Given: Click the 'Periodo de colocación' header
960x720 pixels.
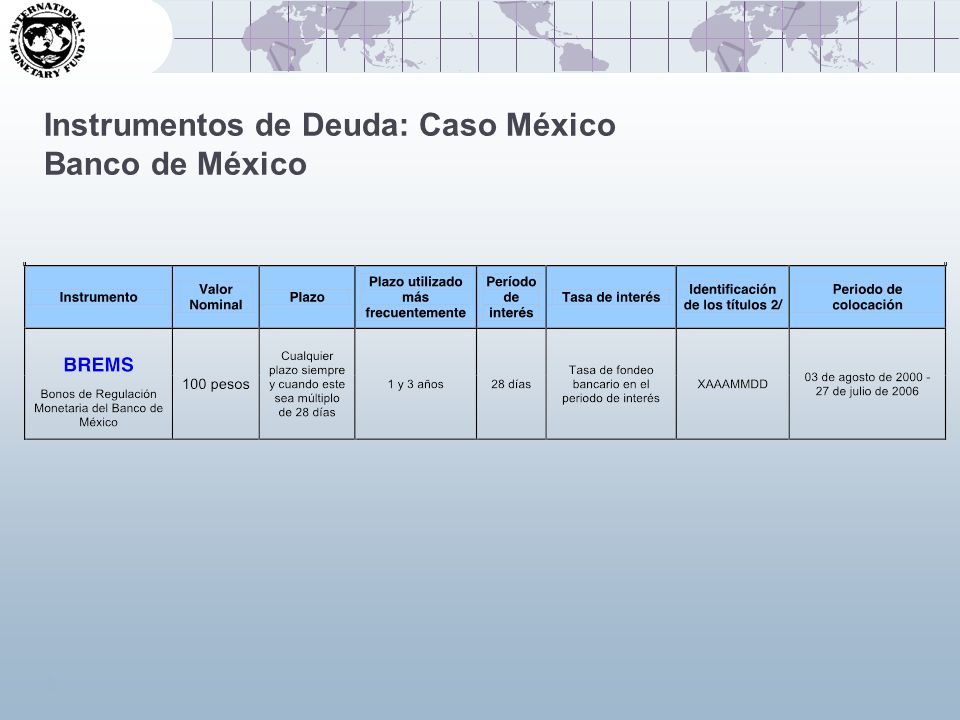Looking at the screenshot, I should [x=868, y=297].
